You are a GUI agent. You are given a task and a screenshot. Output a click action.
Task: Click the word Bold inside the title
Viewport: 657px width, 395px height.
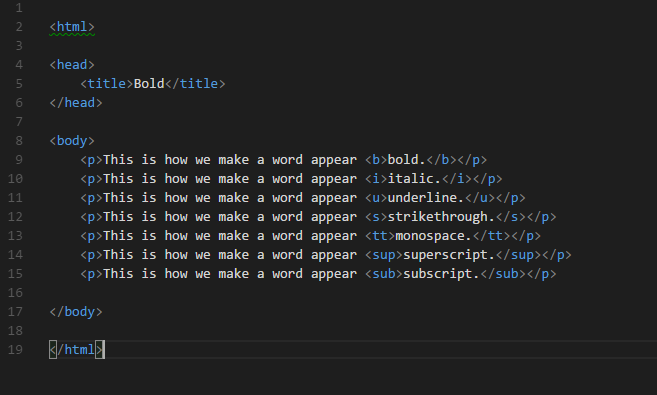(149, 84)
